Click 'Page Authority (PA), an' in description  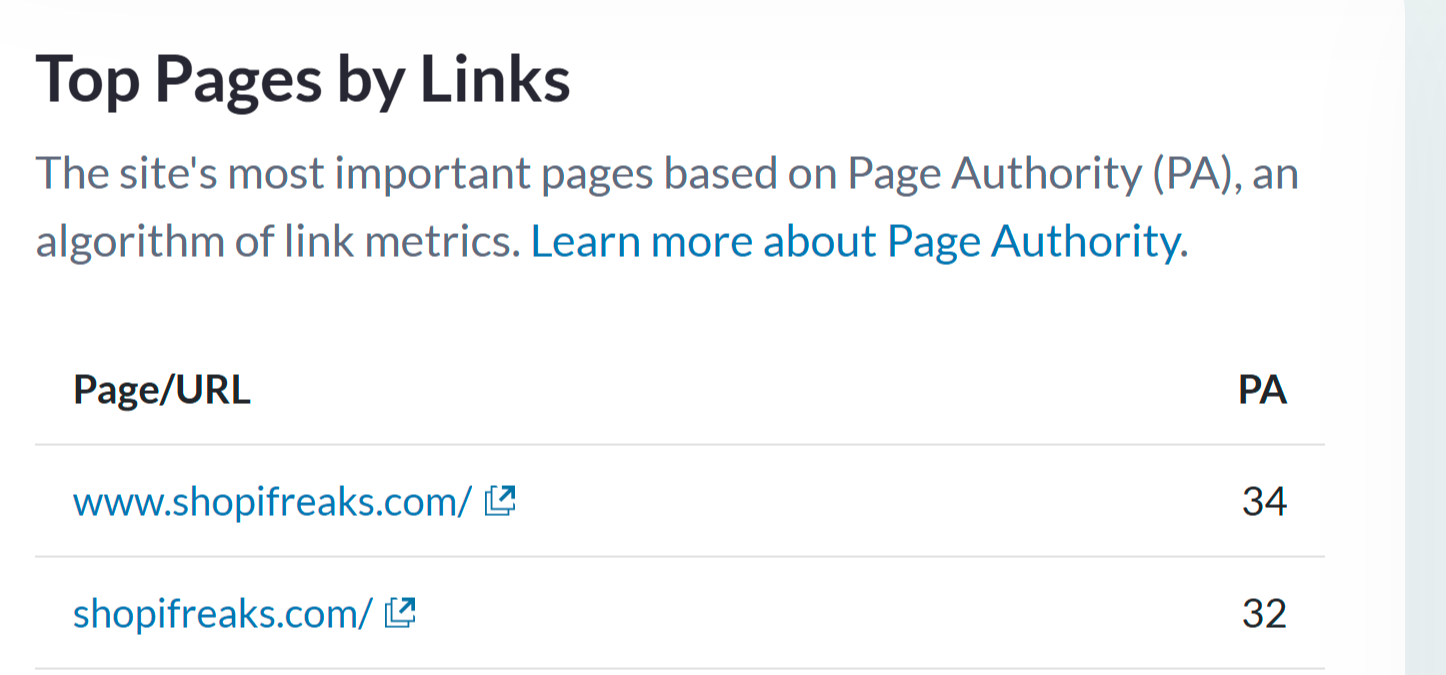1073,174
